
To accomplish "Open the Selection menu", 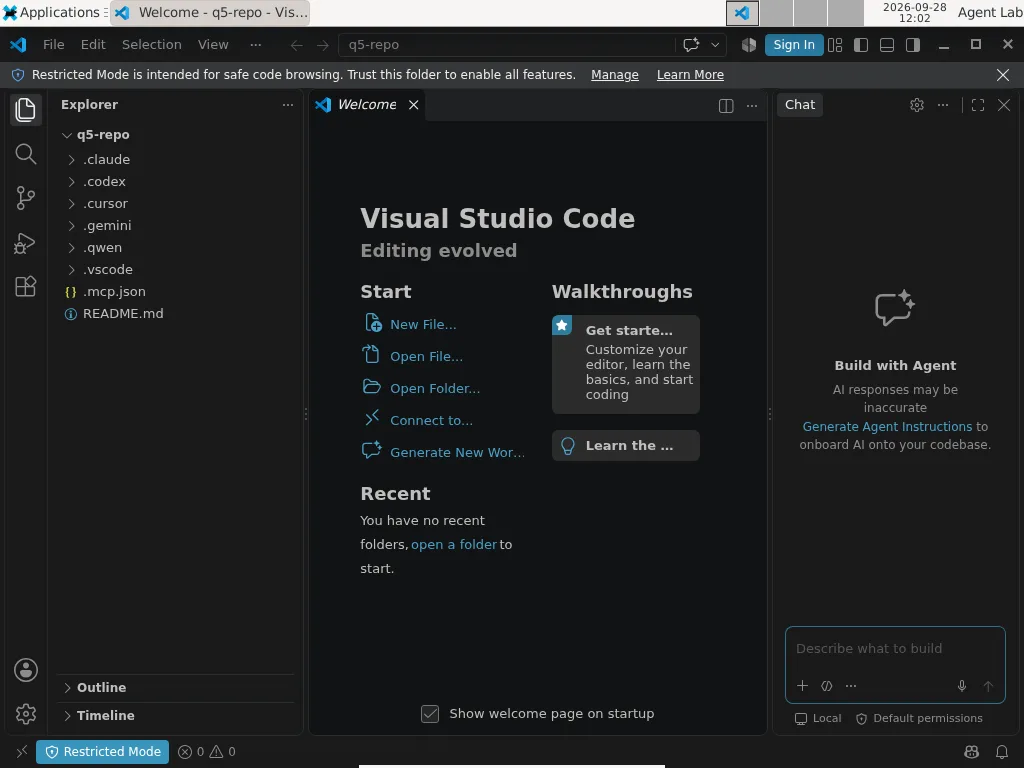I will [x=152, y=44].
